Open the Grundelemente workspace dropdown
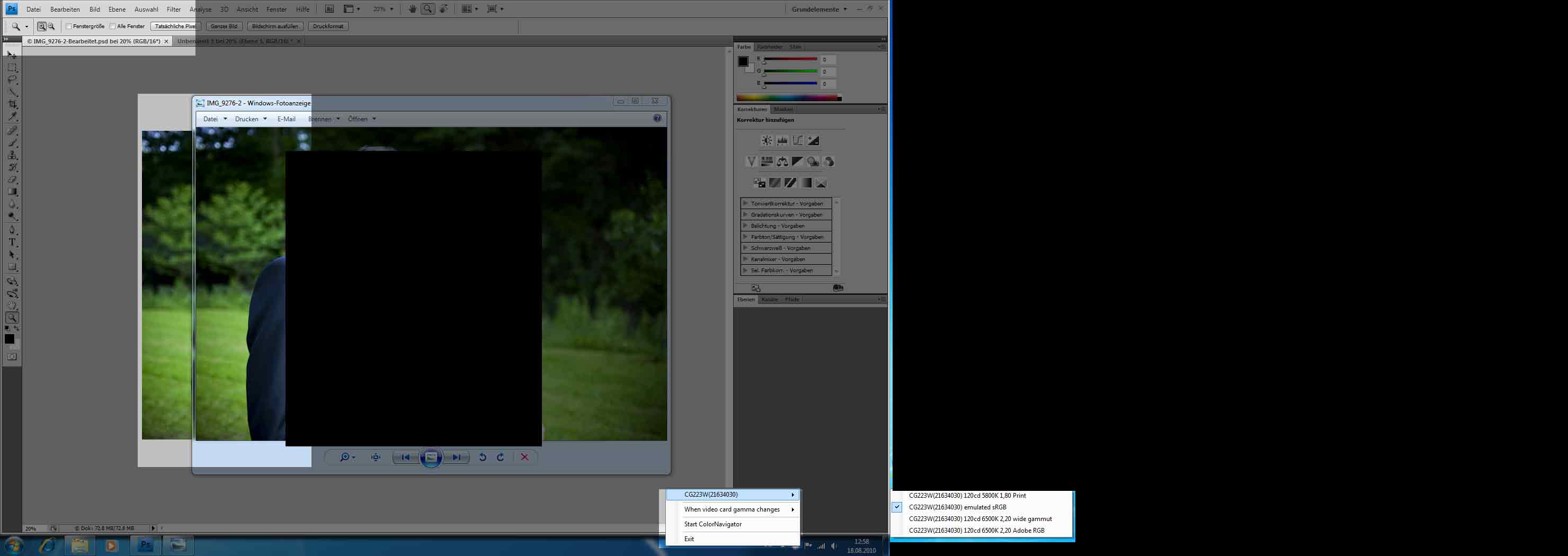The image size is (1568, 556). [x=818, y=9]
